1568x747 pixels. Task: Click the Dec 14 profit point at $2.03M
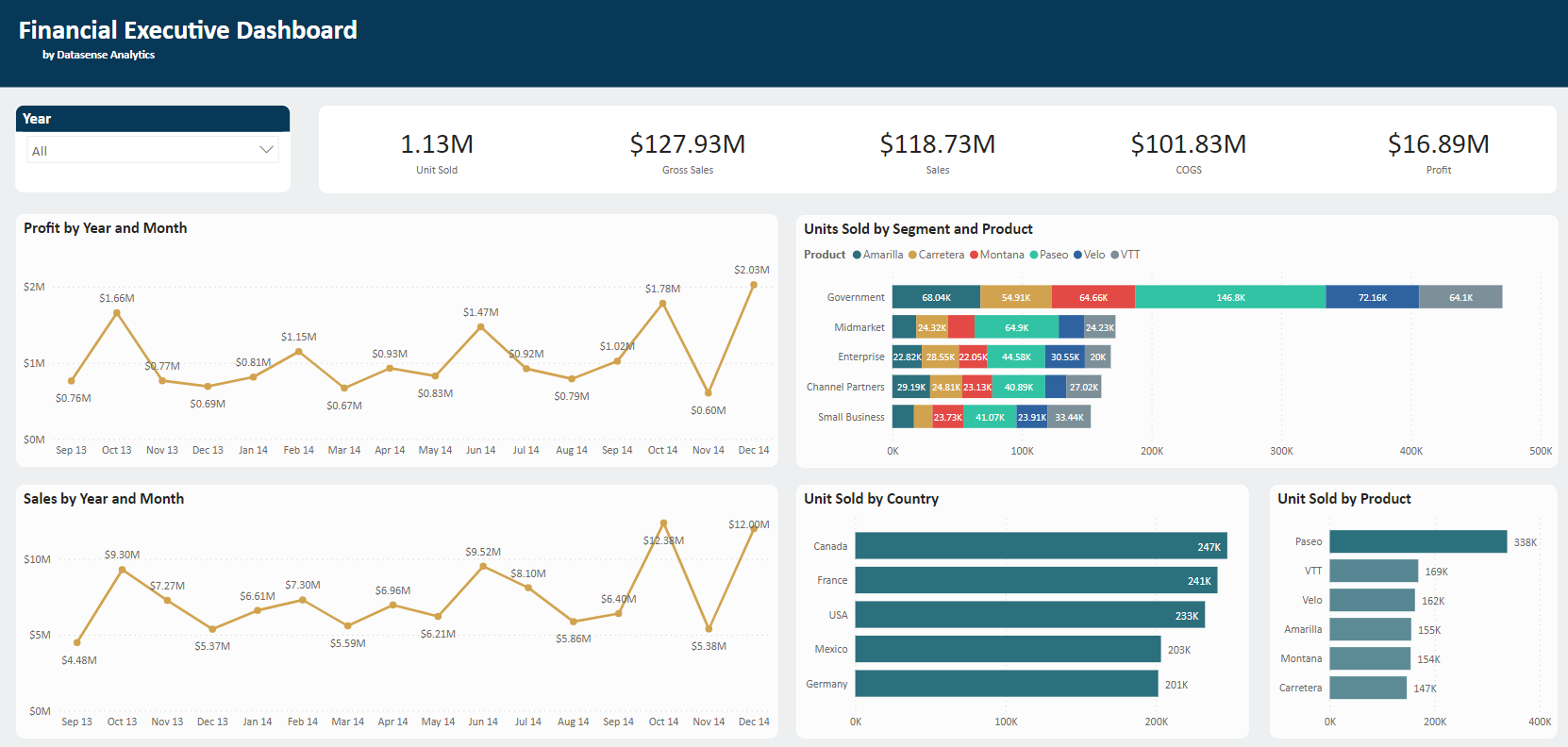754,285
